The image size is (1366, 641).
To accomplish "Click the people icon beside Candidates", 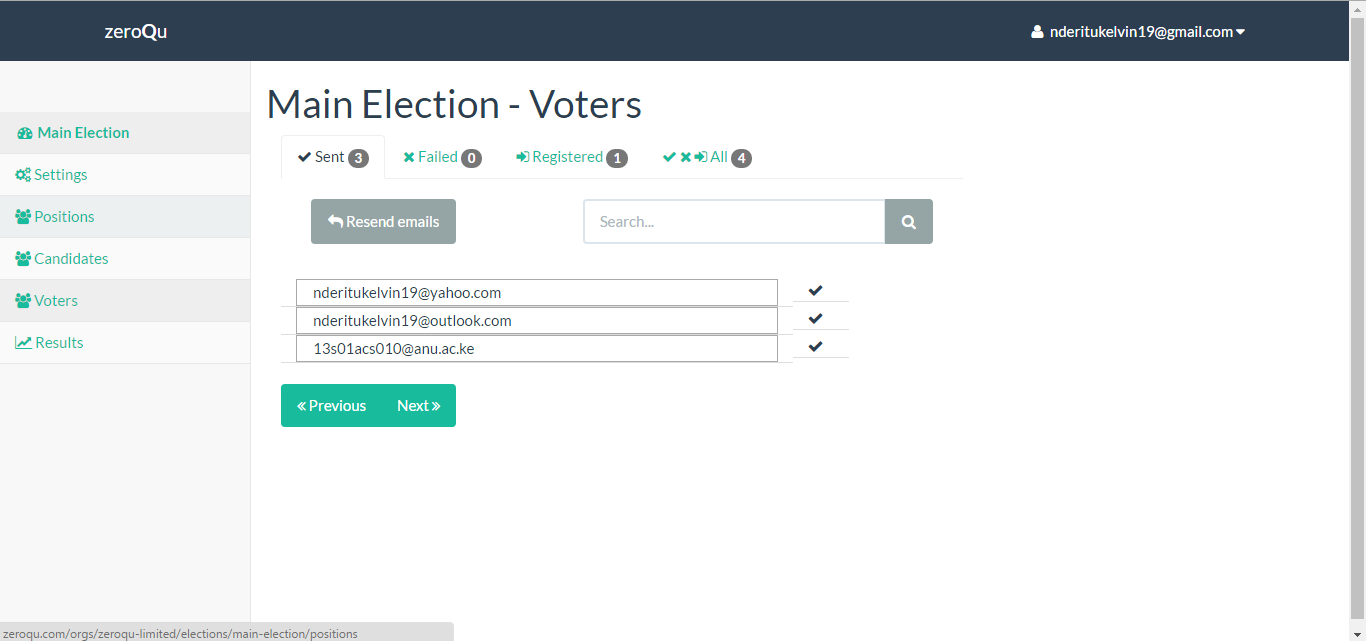I will (23, 259).
